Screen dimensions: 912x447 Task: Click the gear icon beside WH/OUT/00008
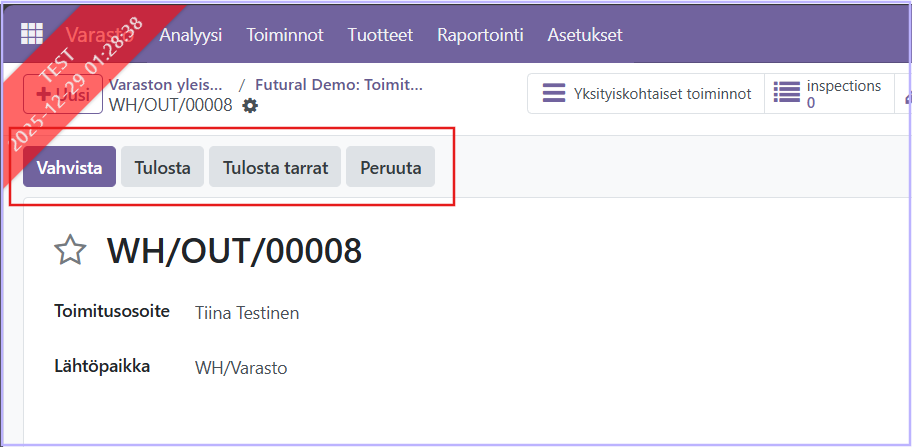250,105
